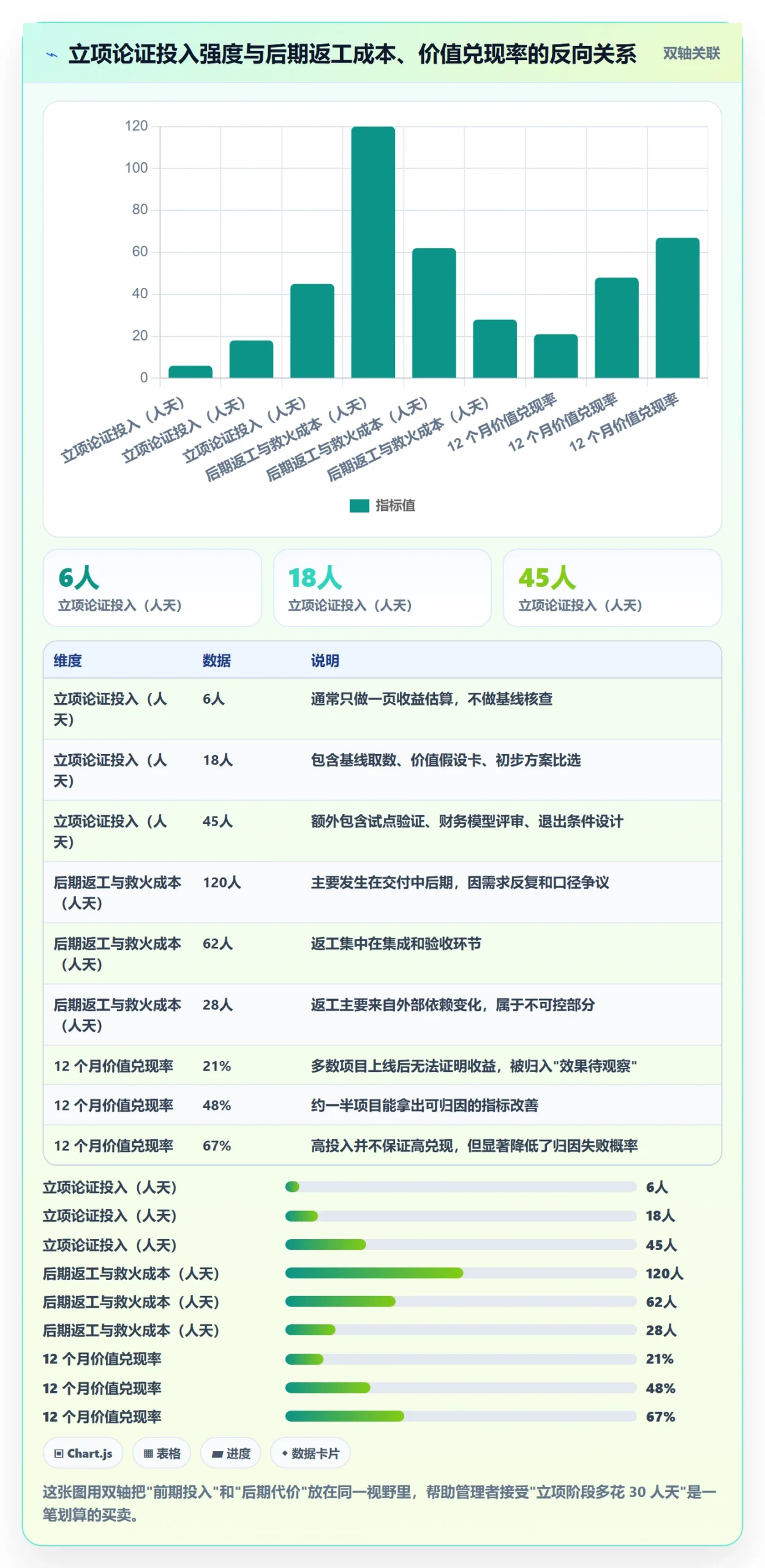Click the progress bar ending in 21%
Image resolution: width=765 pixels, height=1568 pixels.
point(461,1359)
